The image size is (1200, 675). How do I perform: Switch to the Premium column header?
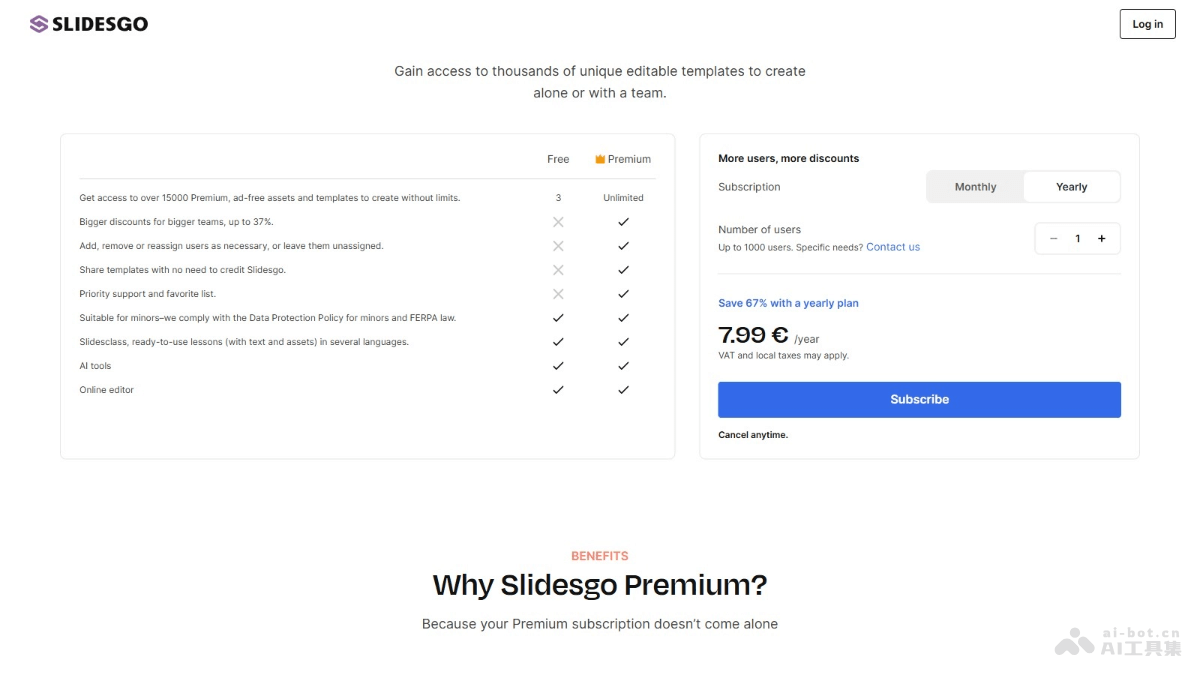628,159
